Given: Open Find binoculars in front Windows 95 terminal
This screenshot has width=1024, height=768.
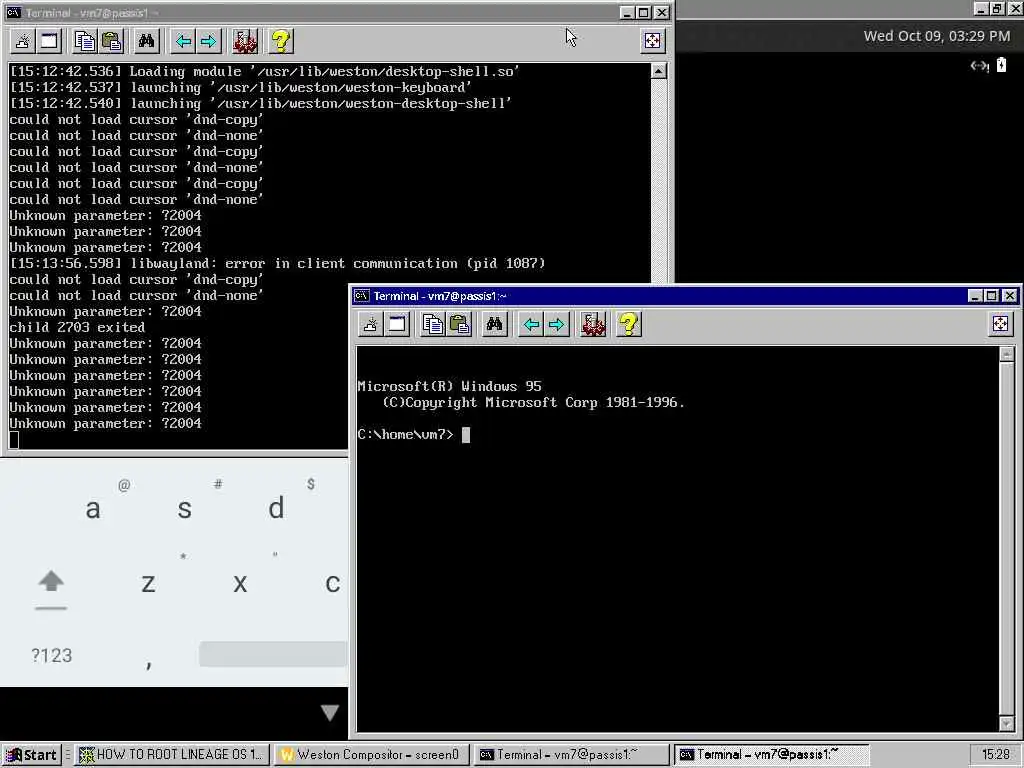Looking at the screenshot, I should coord(494,324).
